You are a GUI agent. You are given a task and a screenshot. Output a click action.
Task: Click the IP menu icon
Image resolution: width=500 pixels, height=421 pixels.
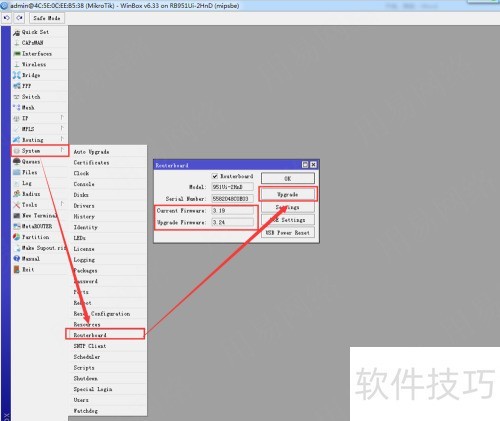17,118
